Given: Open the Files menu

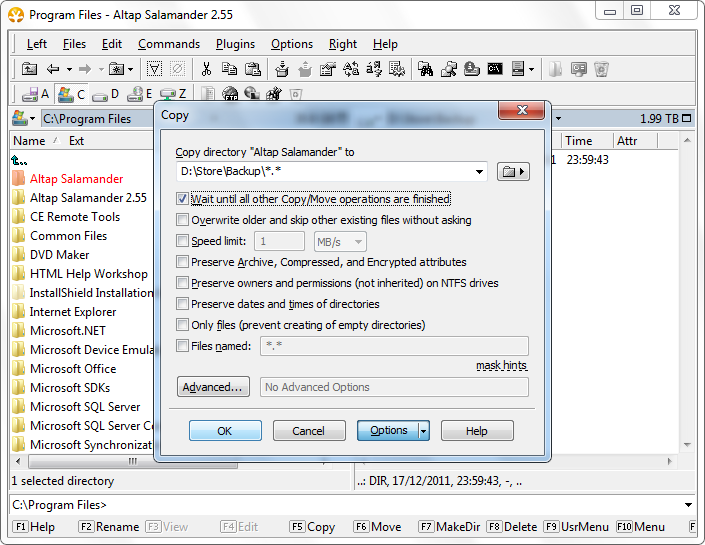Looking at the screenshot, I should (74, 44).
